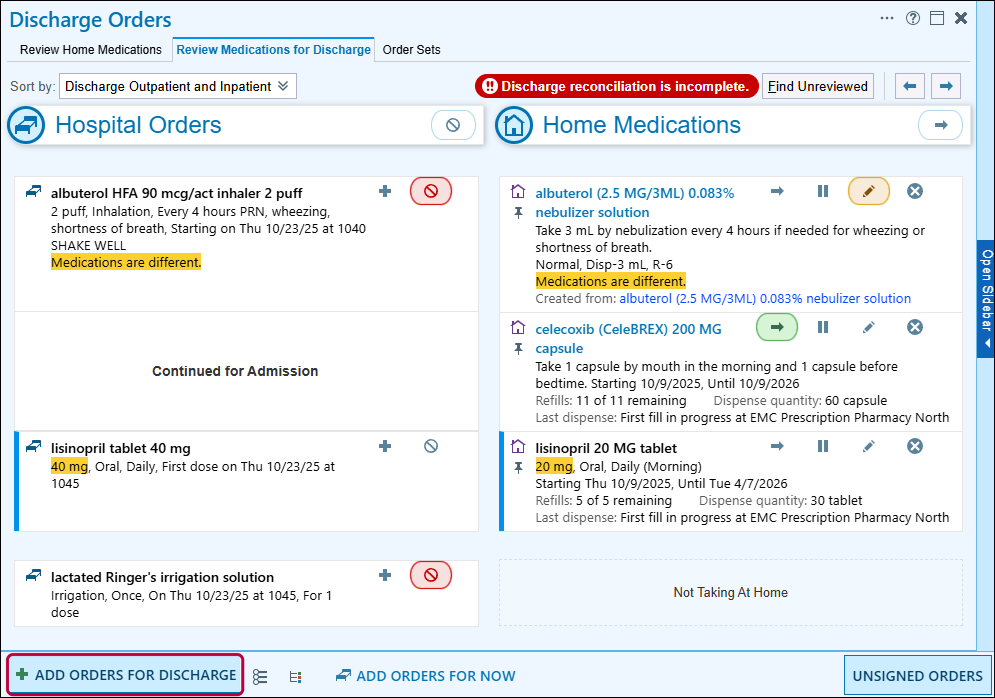995x698 pixels.
Task: Click the Home Medications house icon
Action: (513, 125)
